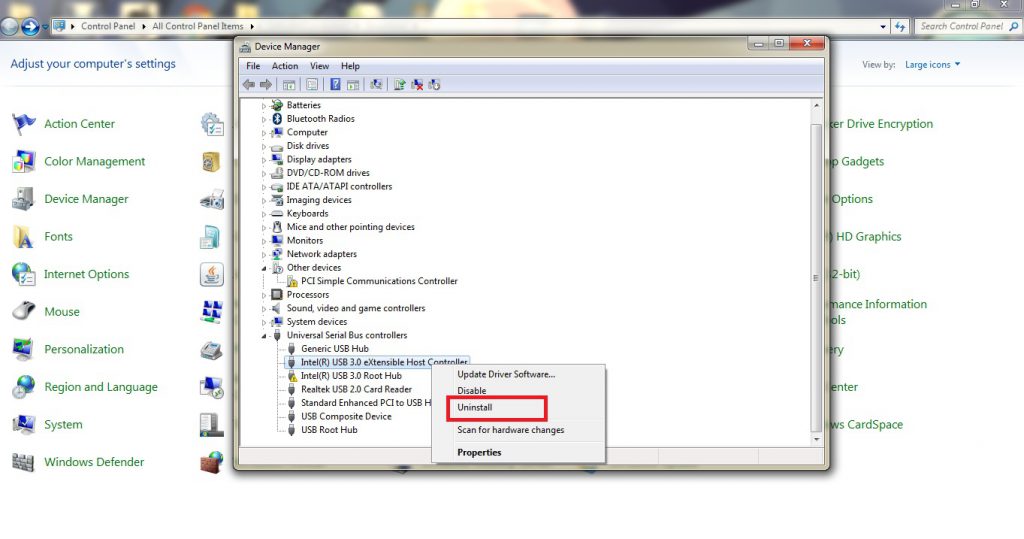This screenshot has width=1024, height=539.
Task: Select Properties in the context menu
Action: [x=479, y=453]
